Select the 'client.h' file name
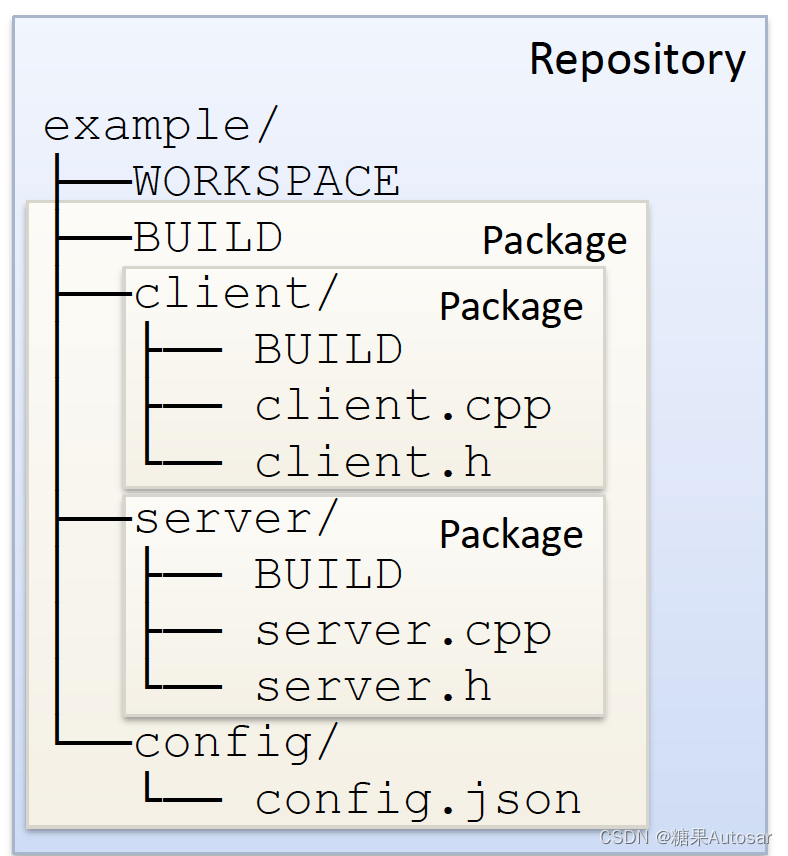 click(373, 462)
